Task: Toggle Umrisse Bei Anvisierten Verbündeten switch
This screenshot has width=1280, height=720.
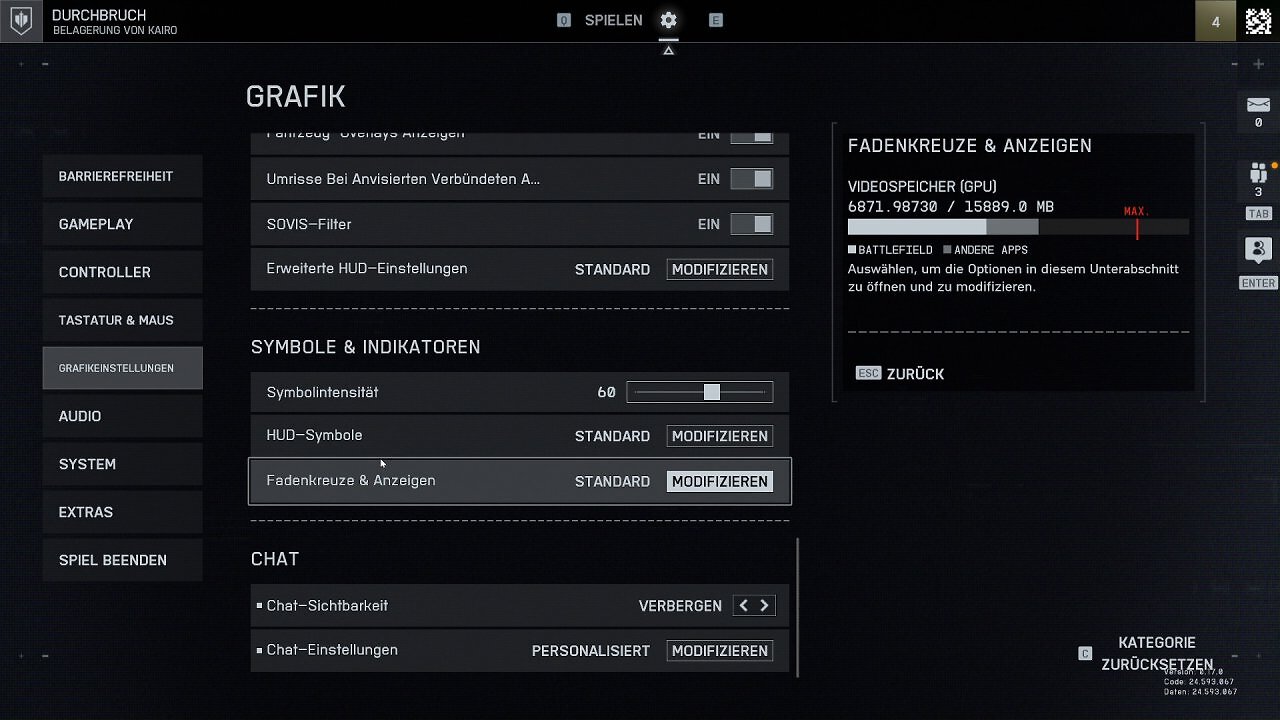Action: [751, 179]
